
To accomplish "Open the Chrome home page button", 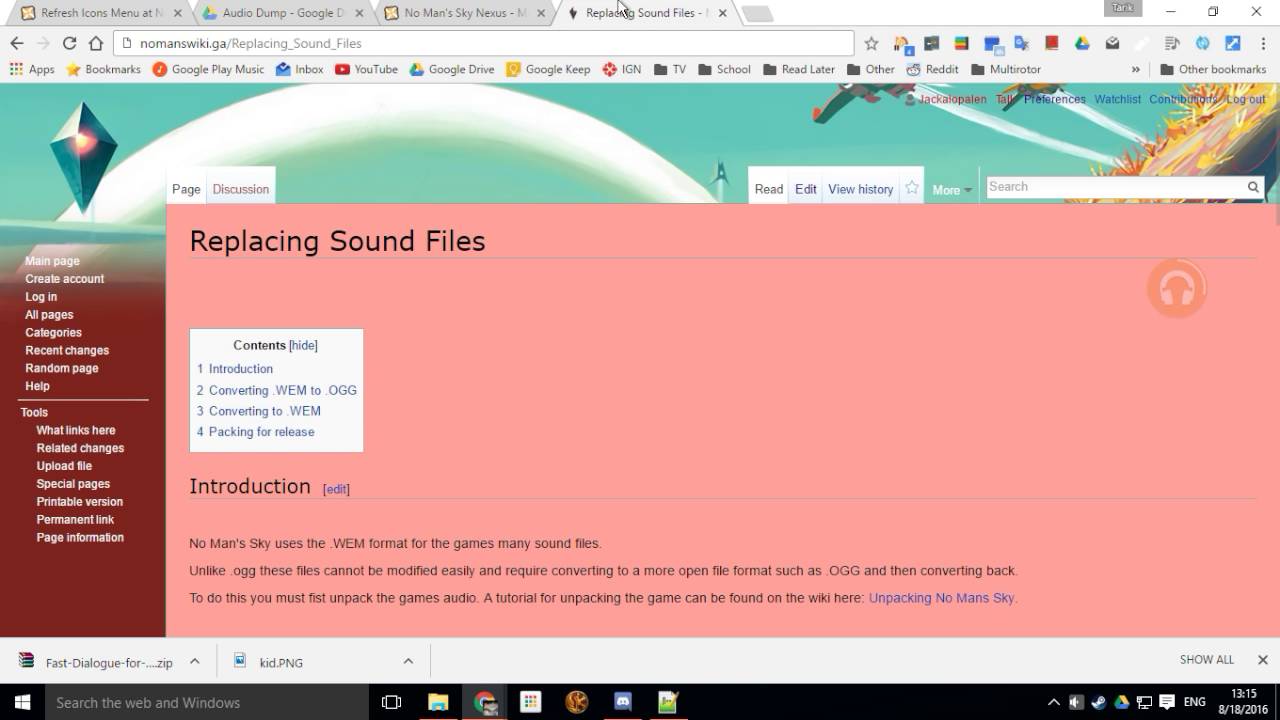I will tap(96, 43).
